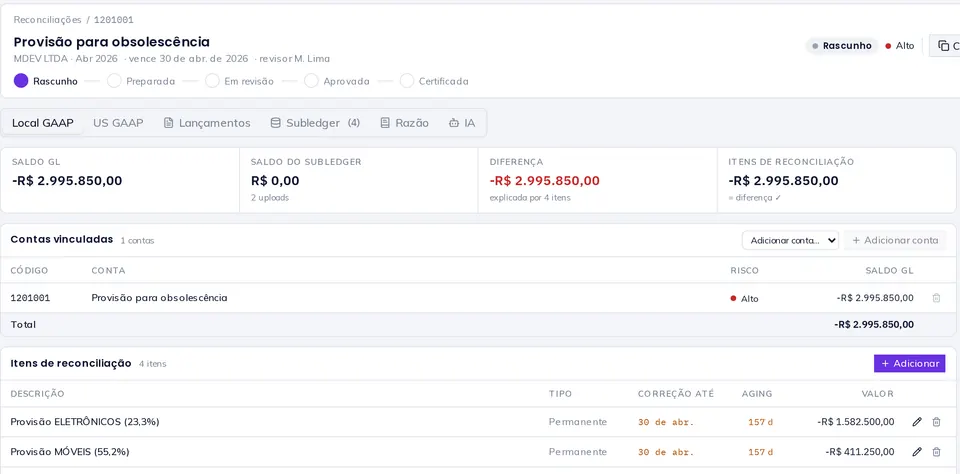The width and height of the screenshot is (960, 474).
Task: Click the copy icon button at top right
Action: 945,46
